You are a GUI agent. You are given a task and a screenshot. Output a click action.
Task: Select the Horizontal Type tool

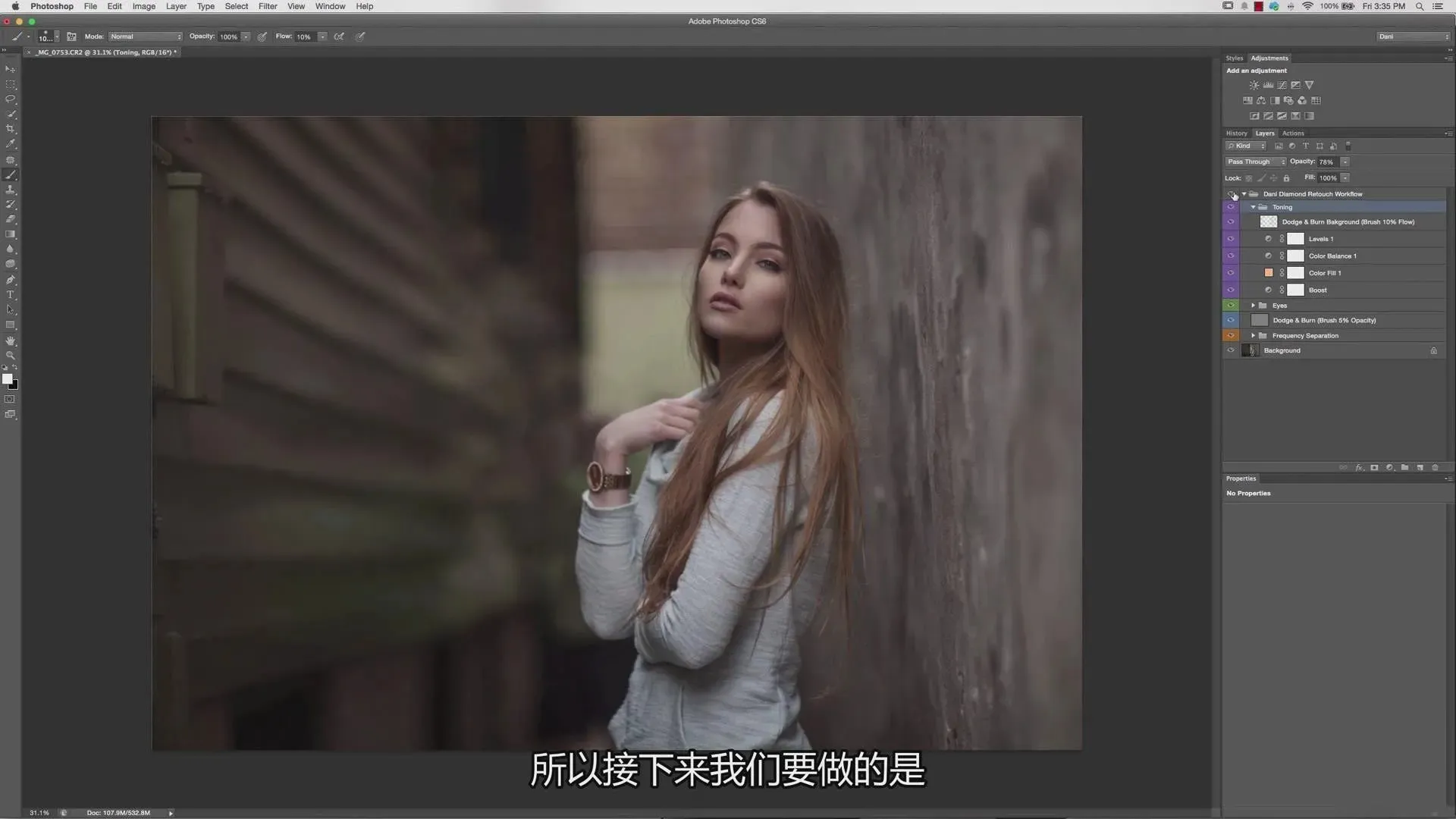(x=11, y=295)
